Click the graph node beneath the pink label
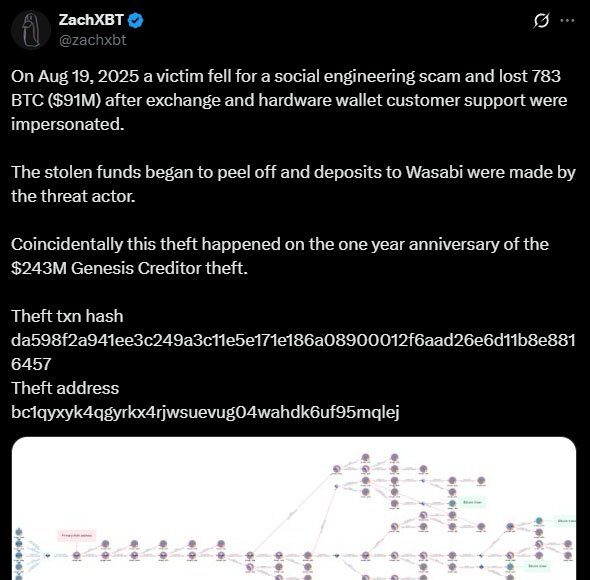 77,555
